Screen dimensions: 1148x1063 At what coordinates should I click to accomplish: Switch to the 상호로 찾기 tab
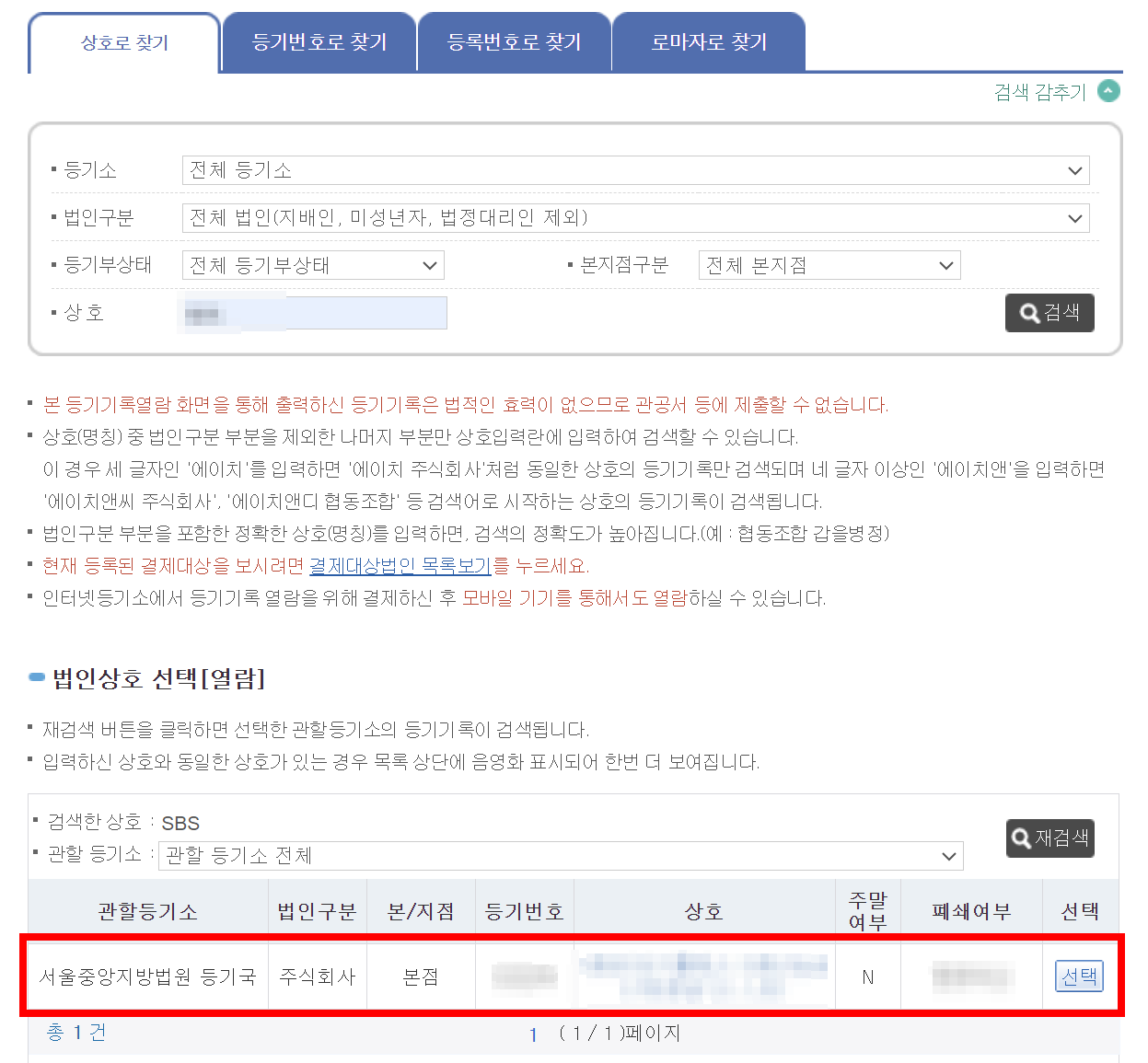tap(124, 42)
